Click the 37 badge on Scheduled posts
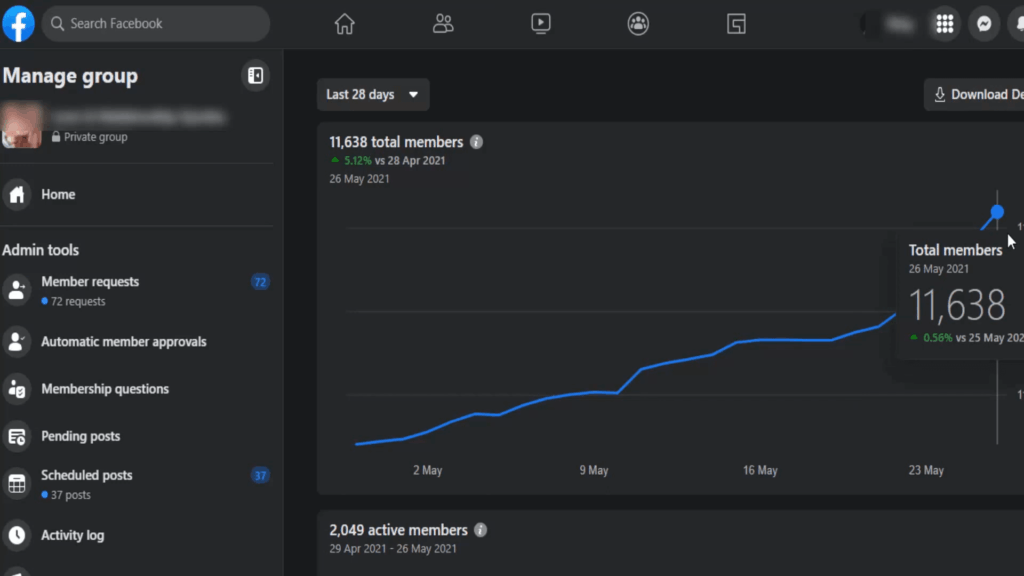The image size is (1024, 576). click(x=260, y=475)
